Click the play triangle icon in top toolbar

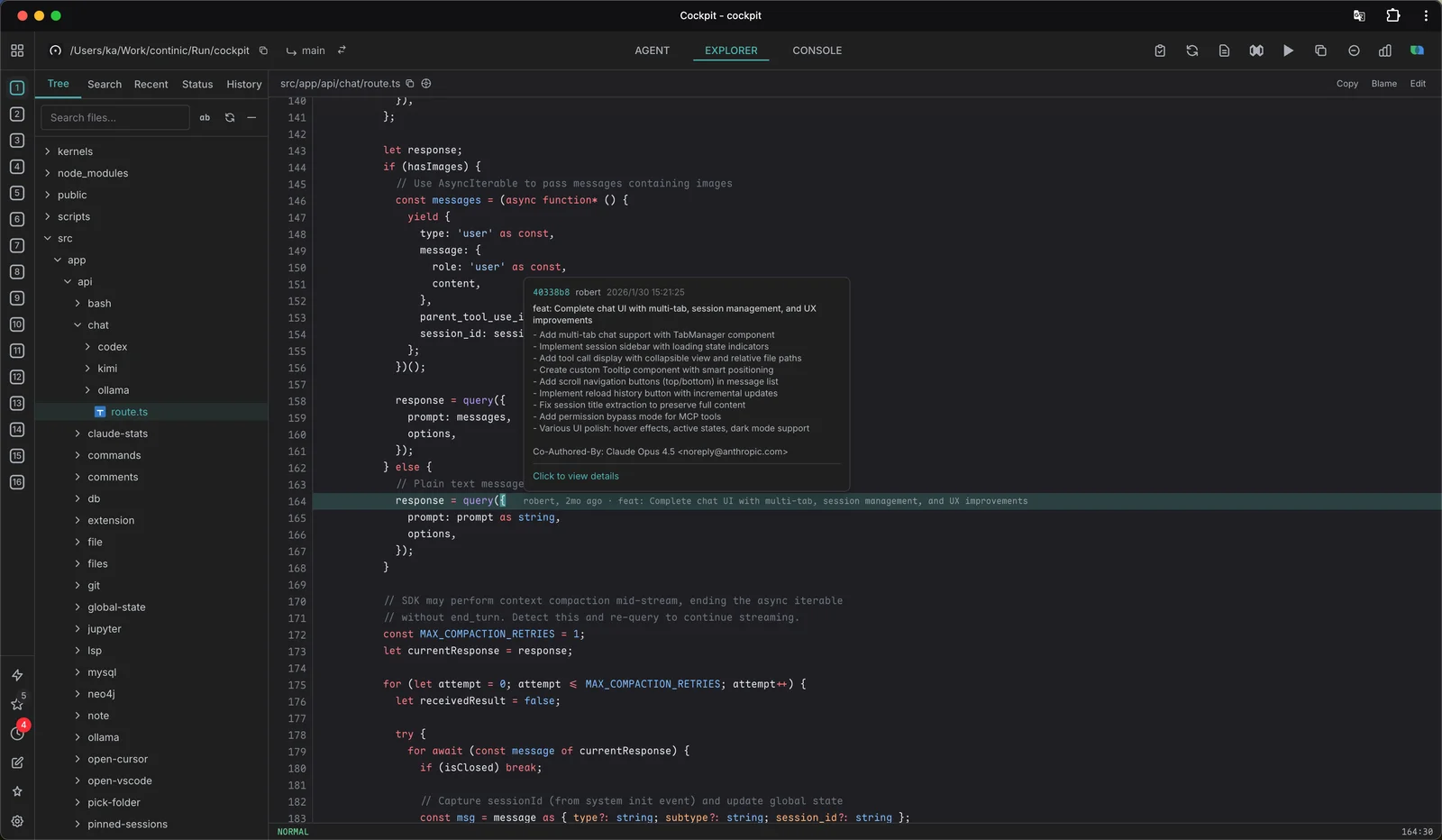point(1288,50)
